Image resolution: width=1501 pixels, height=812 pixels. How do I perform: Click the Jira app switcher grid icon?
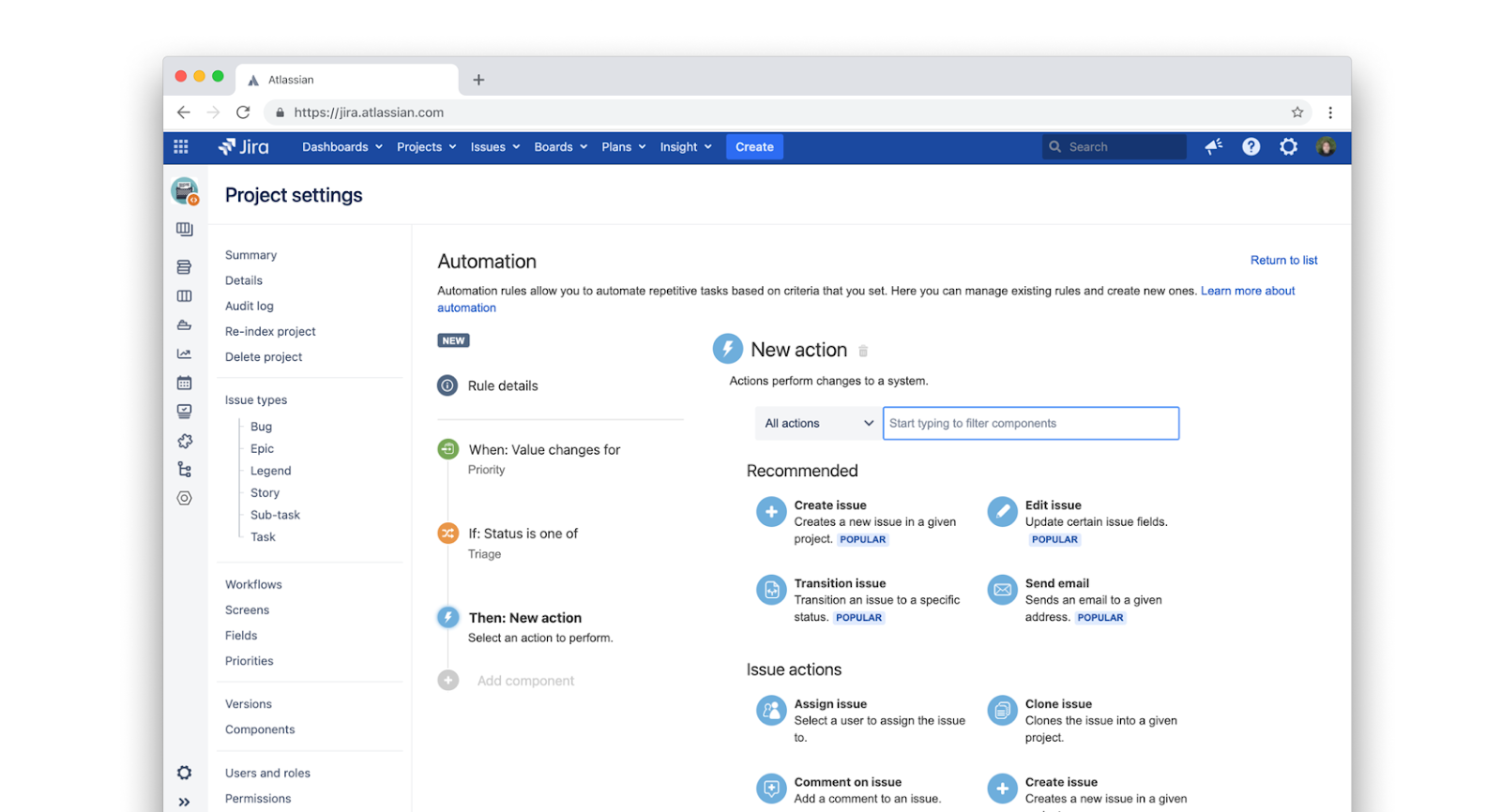point(181,146)
